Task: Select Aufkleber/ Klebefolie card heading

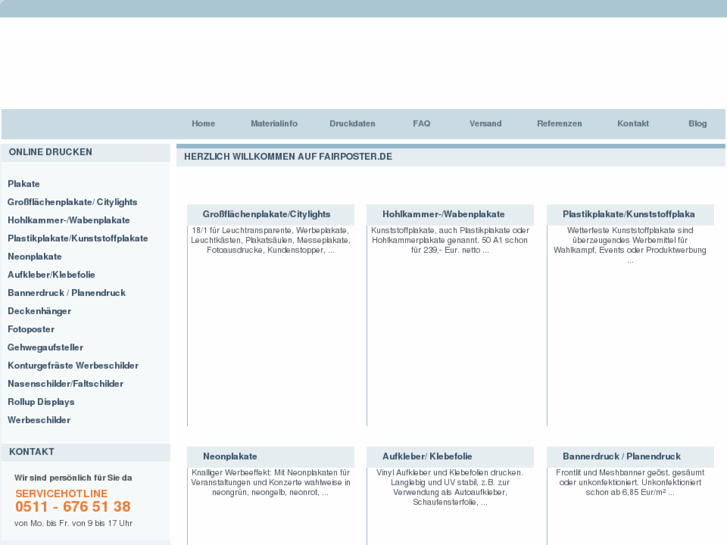Action: coord(427,456)
